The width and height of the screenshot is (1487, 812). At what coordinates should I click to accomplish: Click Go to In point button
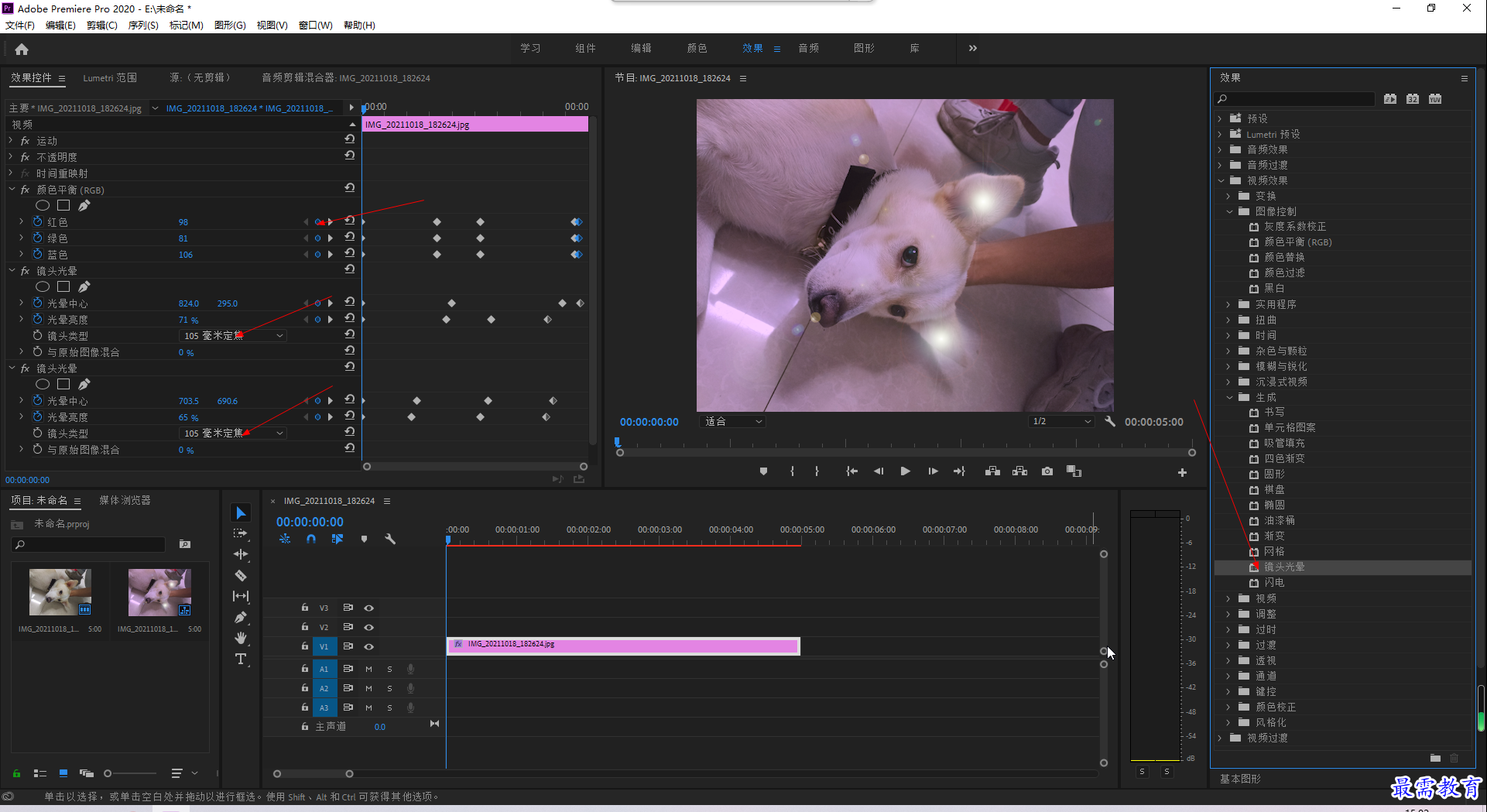[x=851, y=471]
